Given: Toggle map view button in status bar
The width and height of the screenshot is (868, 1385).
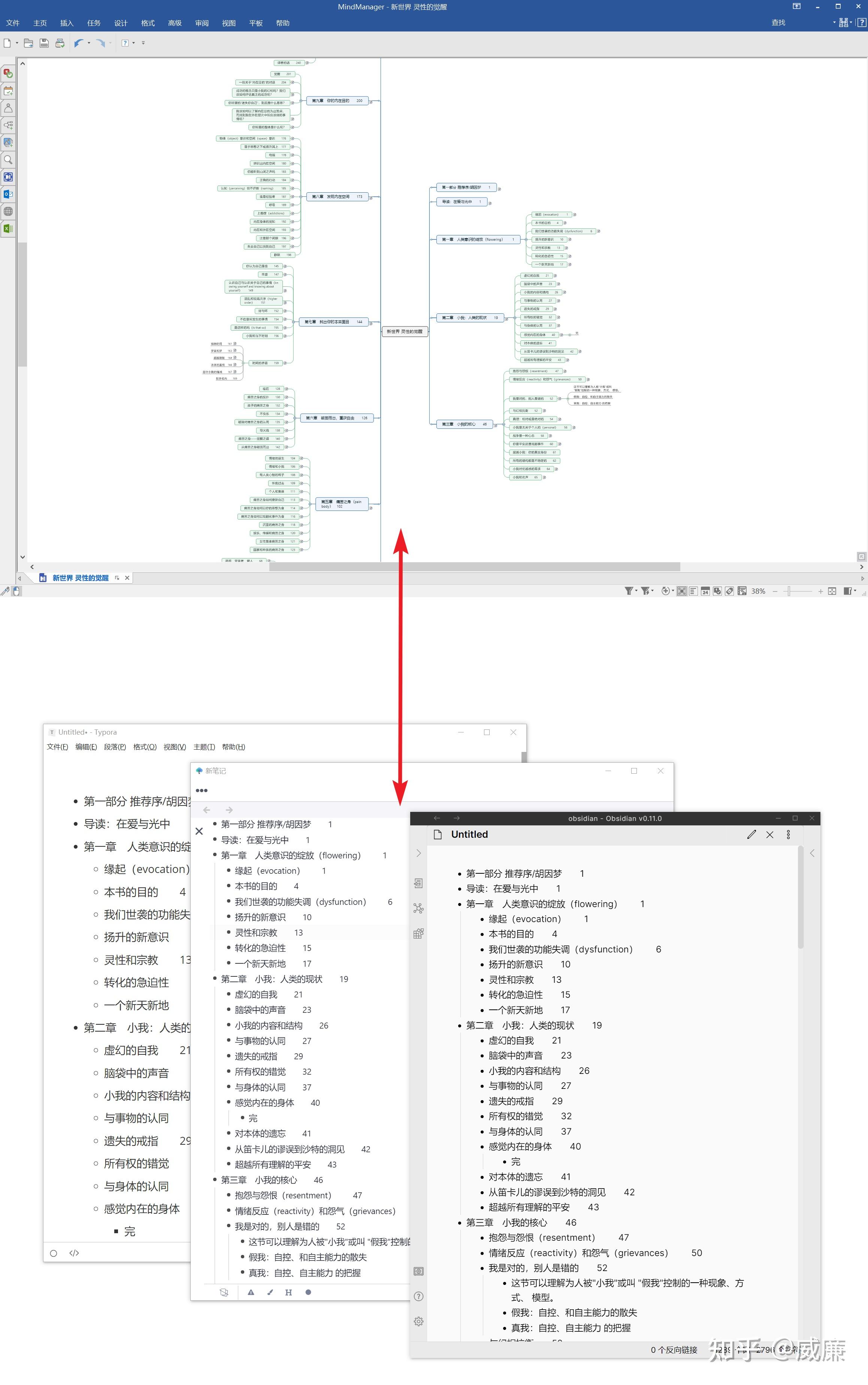Looking at the screenshot, I should pos(681,591).
